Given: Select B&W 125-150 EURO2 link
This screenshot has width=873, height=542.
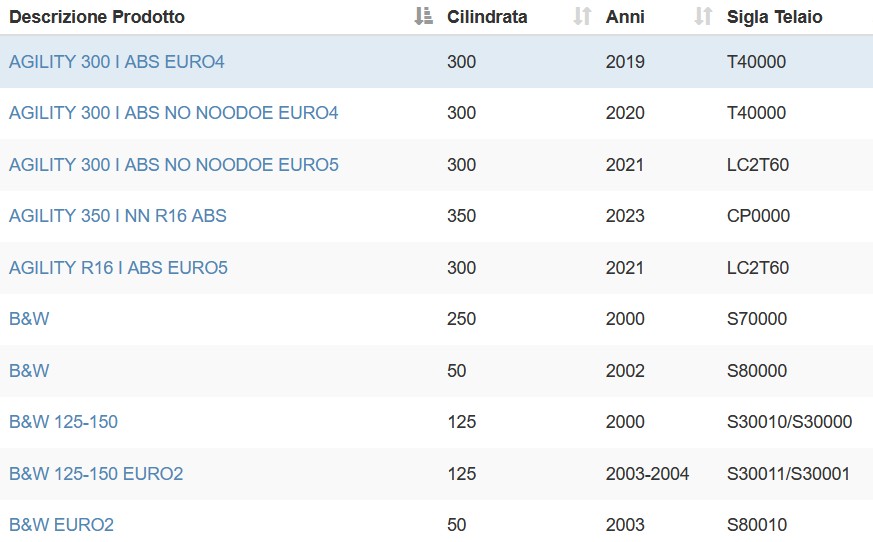Looking at the screenshot, I should tap(96, 473).
